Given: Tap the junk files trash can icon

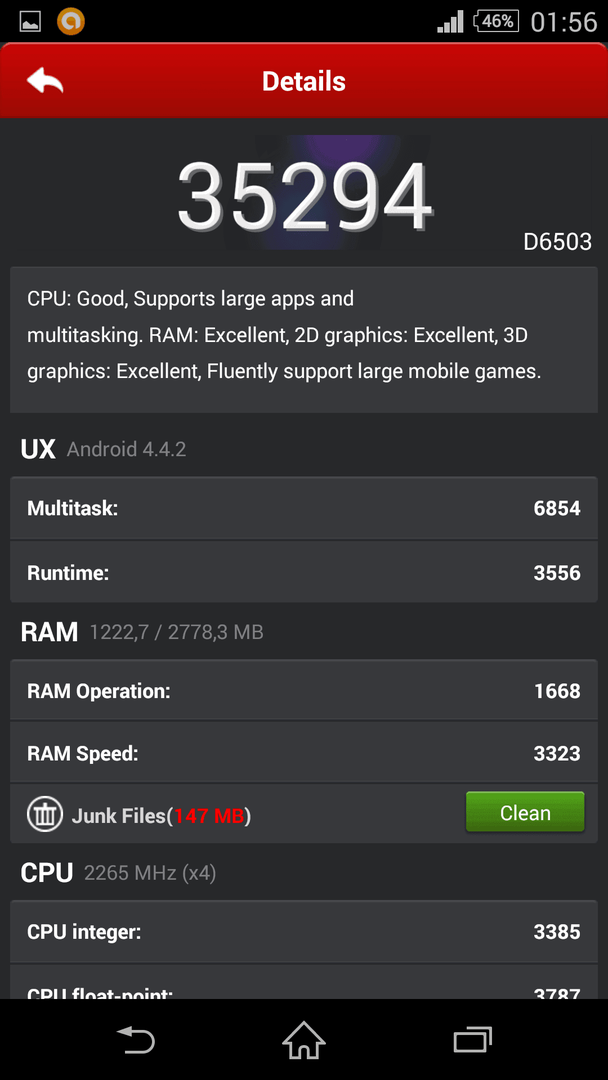Looking at the screenshot, I should 45,813.
